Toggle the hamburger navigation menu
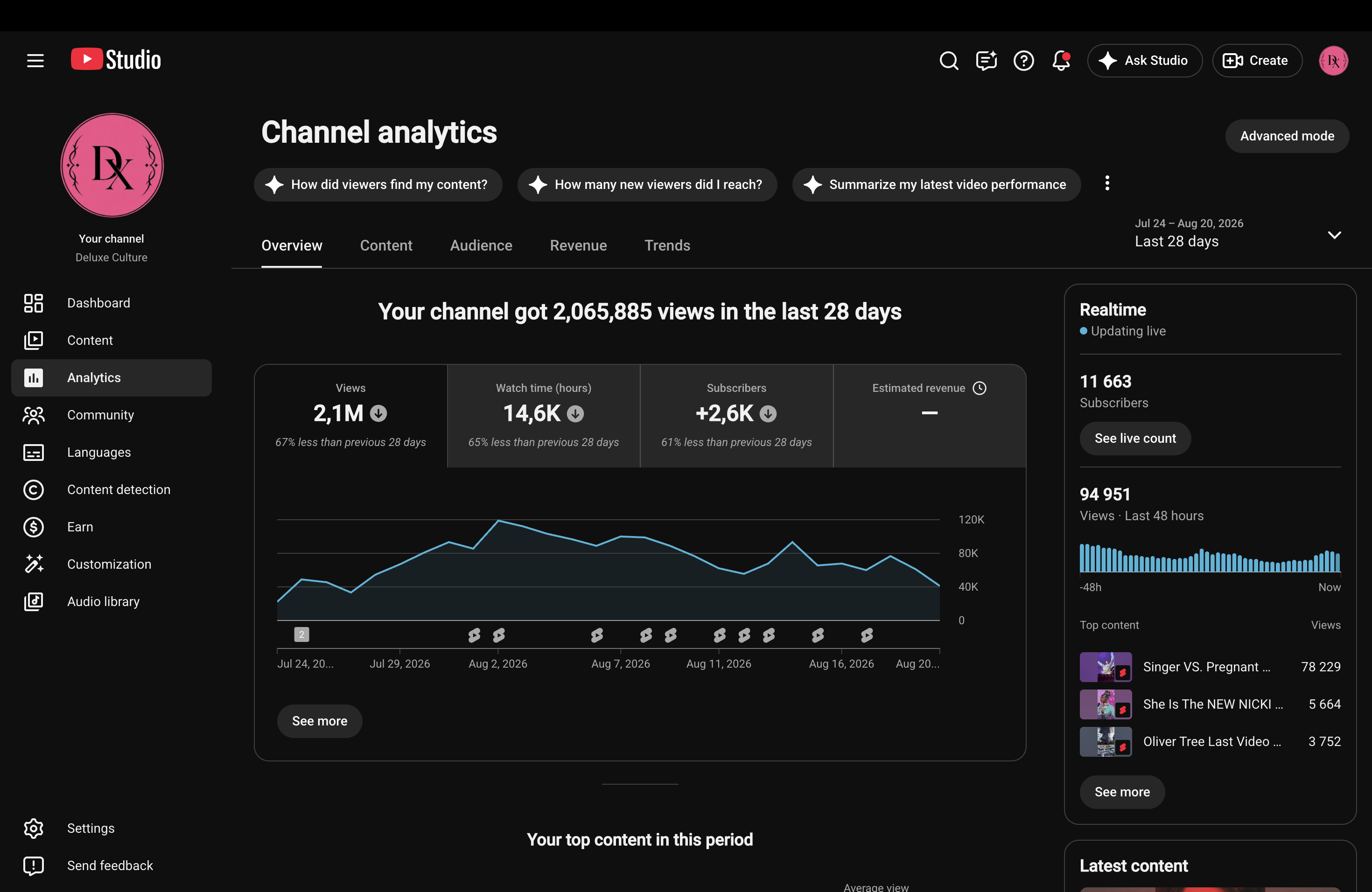This screenshot has height=892, width=1372. [35, 61]
